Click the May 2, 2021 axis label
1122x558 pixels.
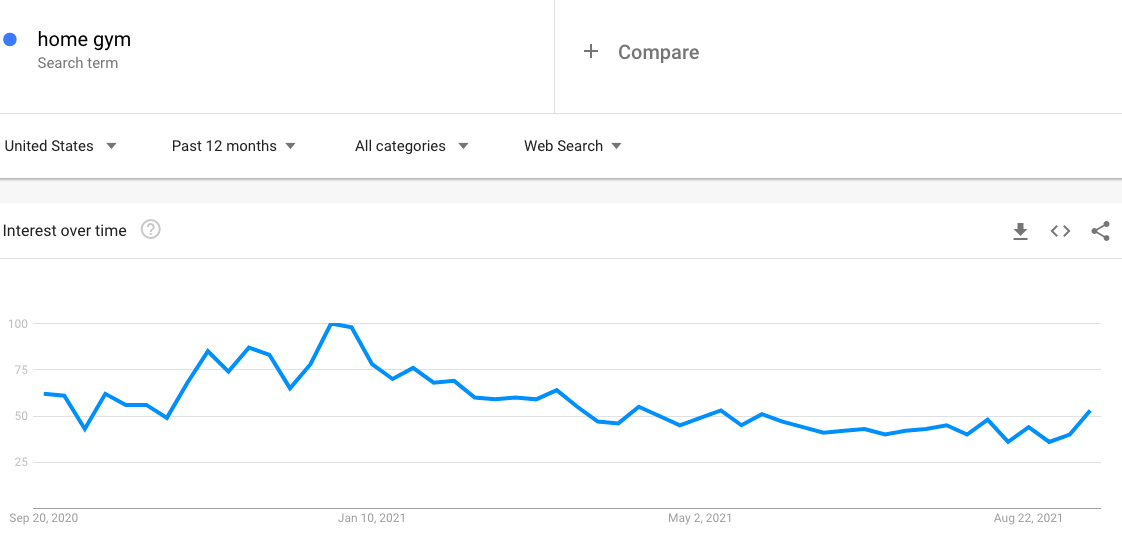pyautogui.click(x=700, y=518)
